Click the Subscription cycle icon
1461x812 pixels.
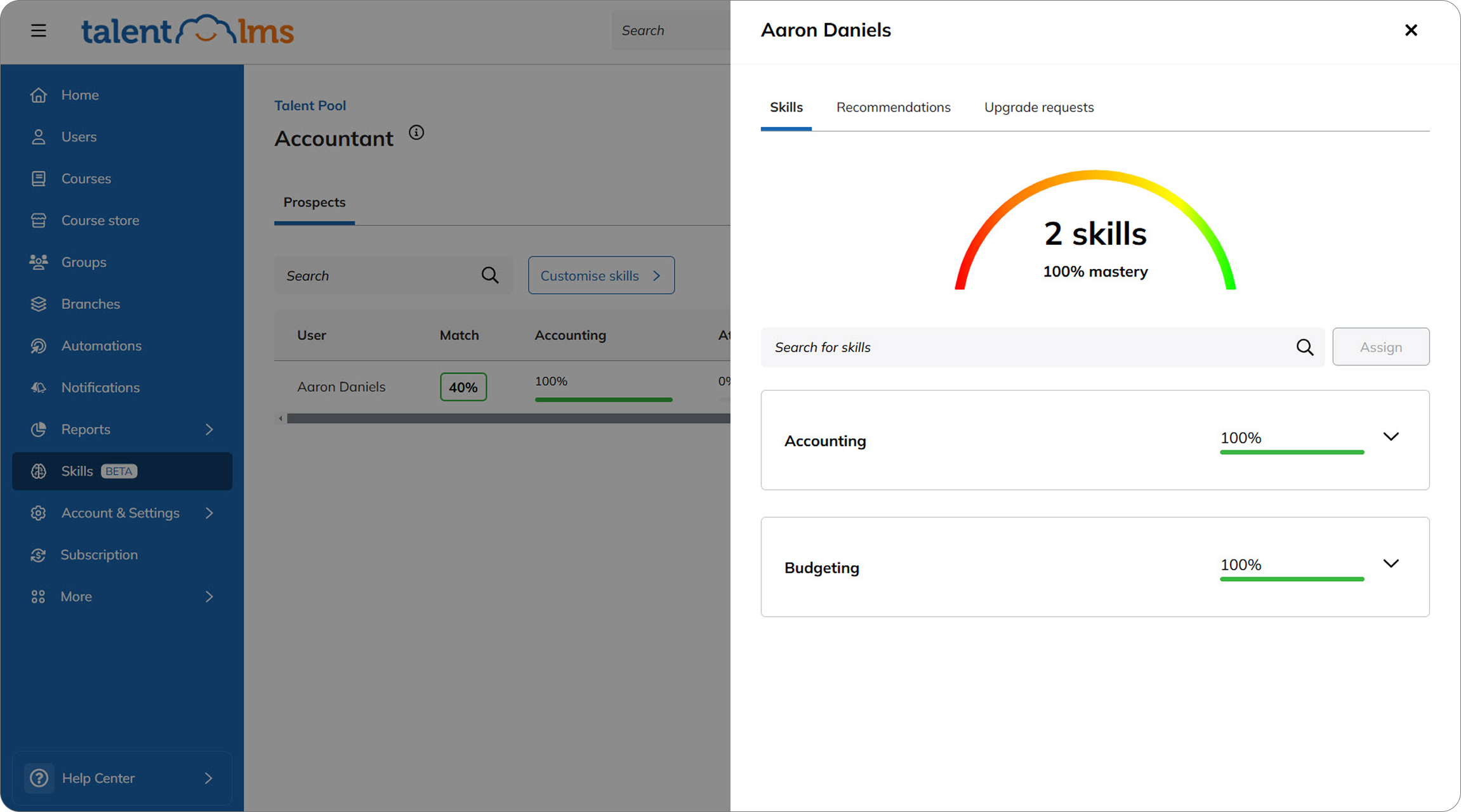point(39,555)
